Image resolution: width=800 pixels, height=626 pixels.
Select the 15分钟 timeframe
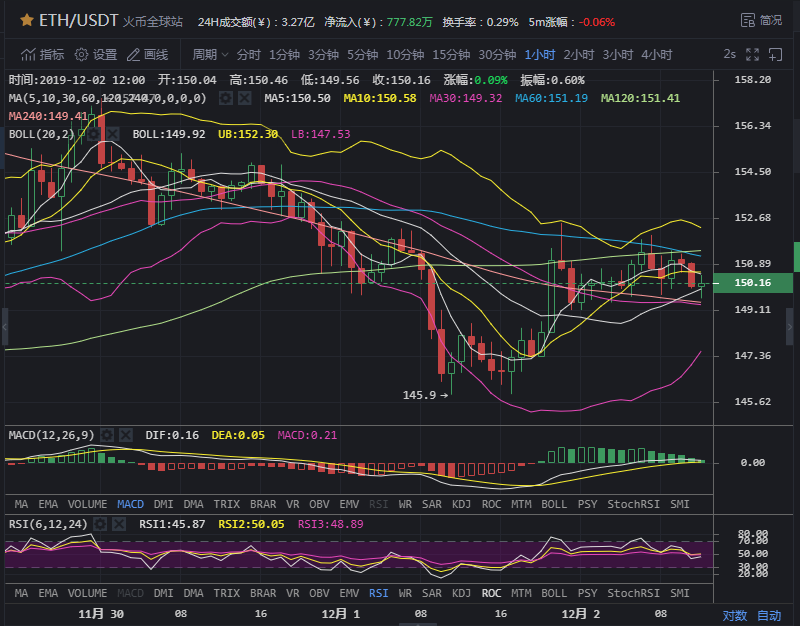[x=451, y=55]
